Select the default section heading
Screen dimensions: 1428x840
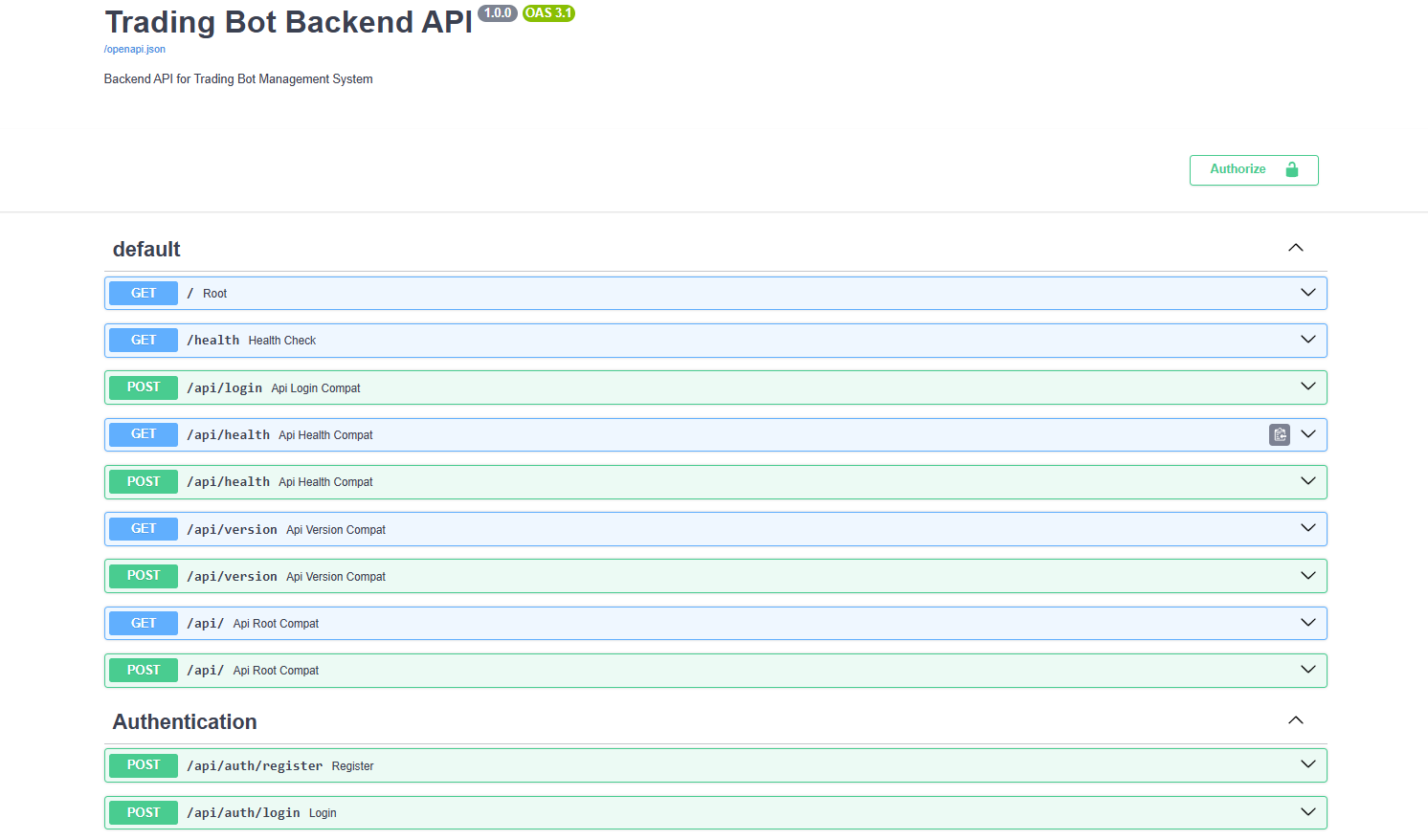[x=146, y=250]
